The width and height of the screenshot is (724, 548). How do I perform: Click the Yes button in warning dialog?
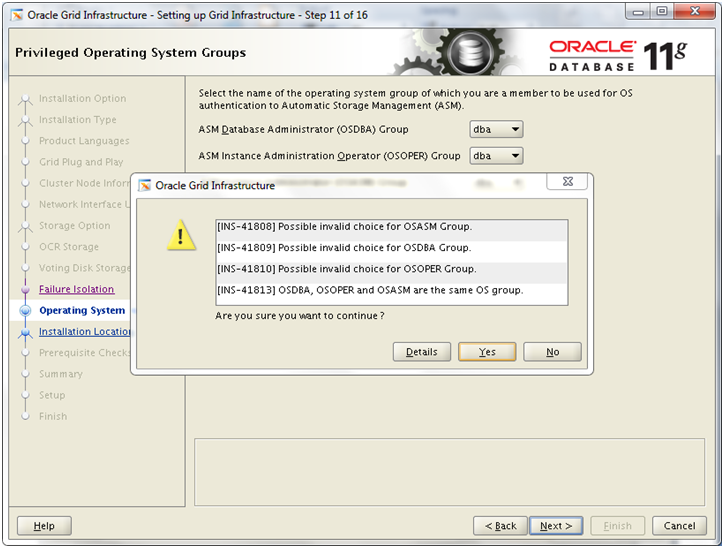487,352
